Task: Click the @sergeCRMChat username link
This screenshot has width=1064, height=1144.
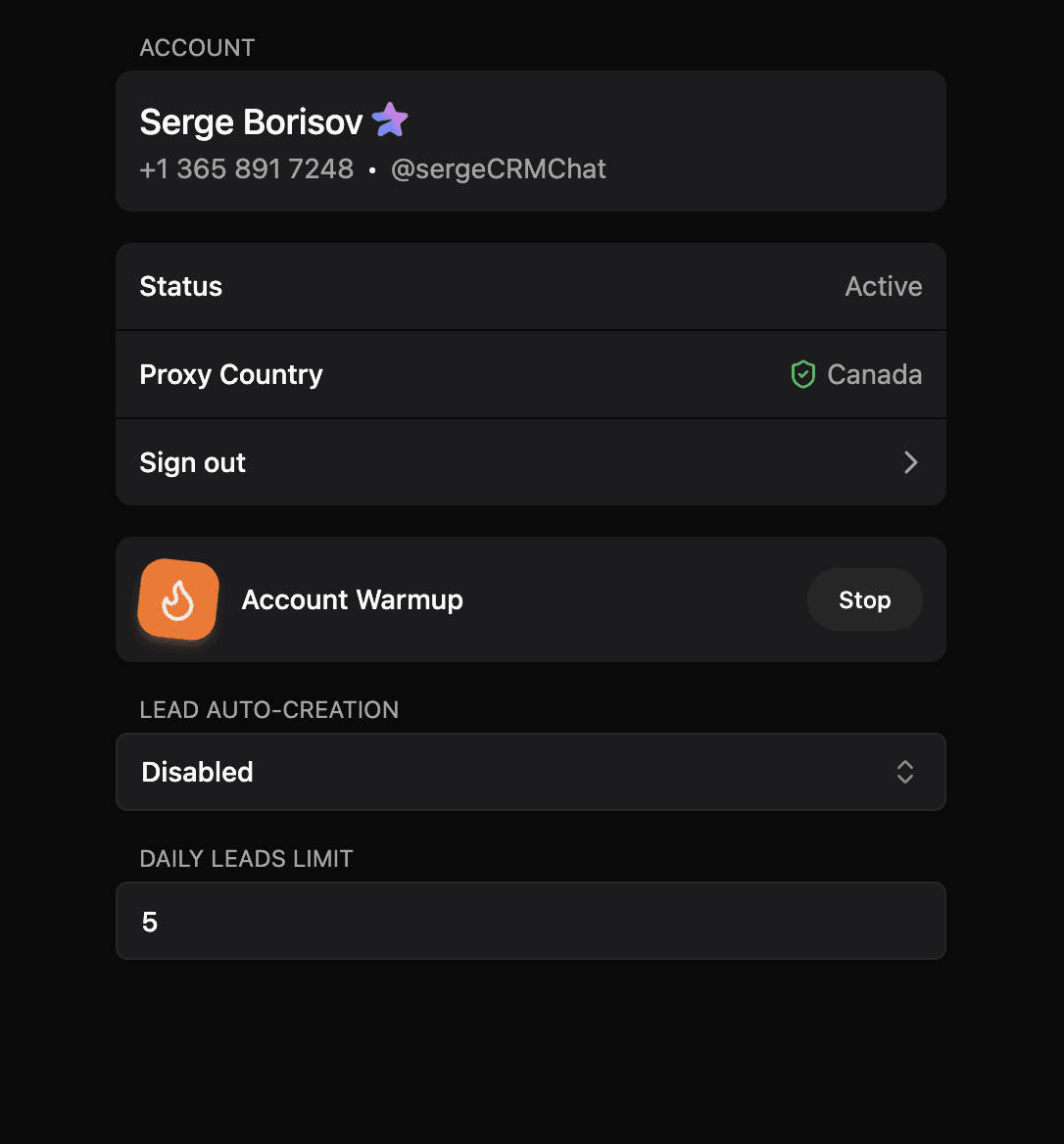Action: coord(499,168)
